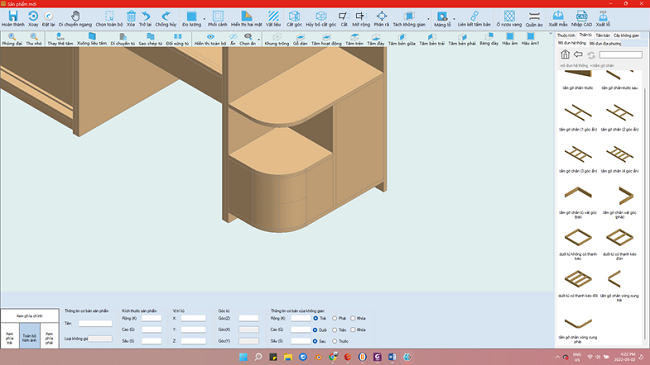Click the Xem phía chính view button
Screen dimensions: 650x365
(x=29, y=316)
